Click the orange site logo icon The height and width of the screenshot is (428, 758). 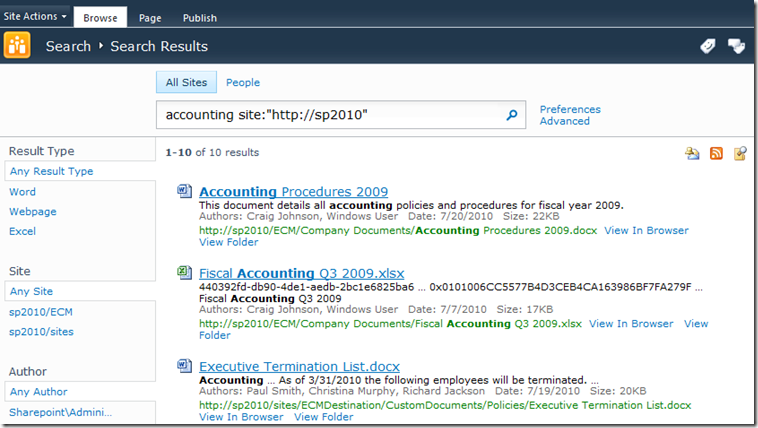[x=17, y=45]
